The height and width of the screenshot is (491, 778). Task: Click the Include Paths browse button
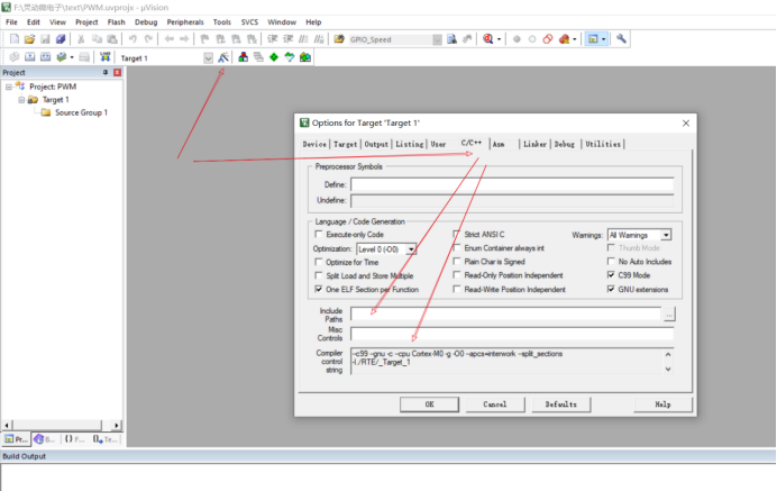tap(668, 314)
